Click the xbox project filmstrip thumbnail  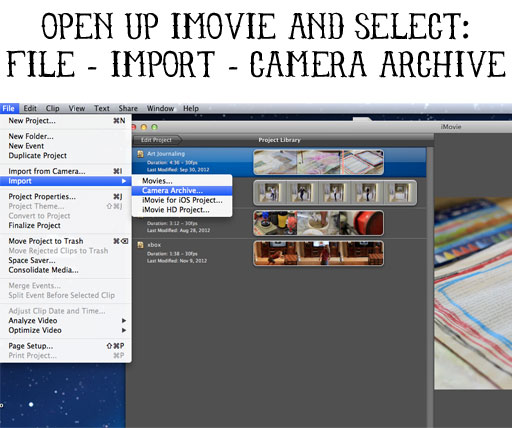[318, 253]
